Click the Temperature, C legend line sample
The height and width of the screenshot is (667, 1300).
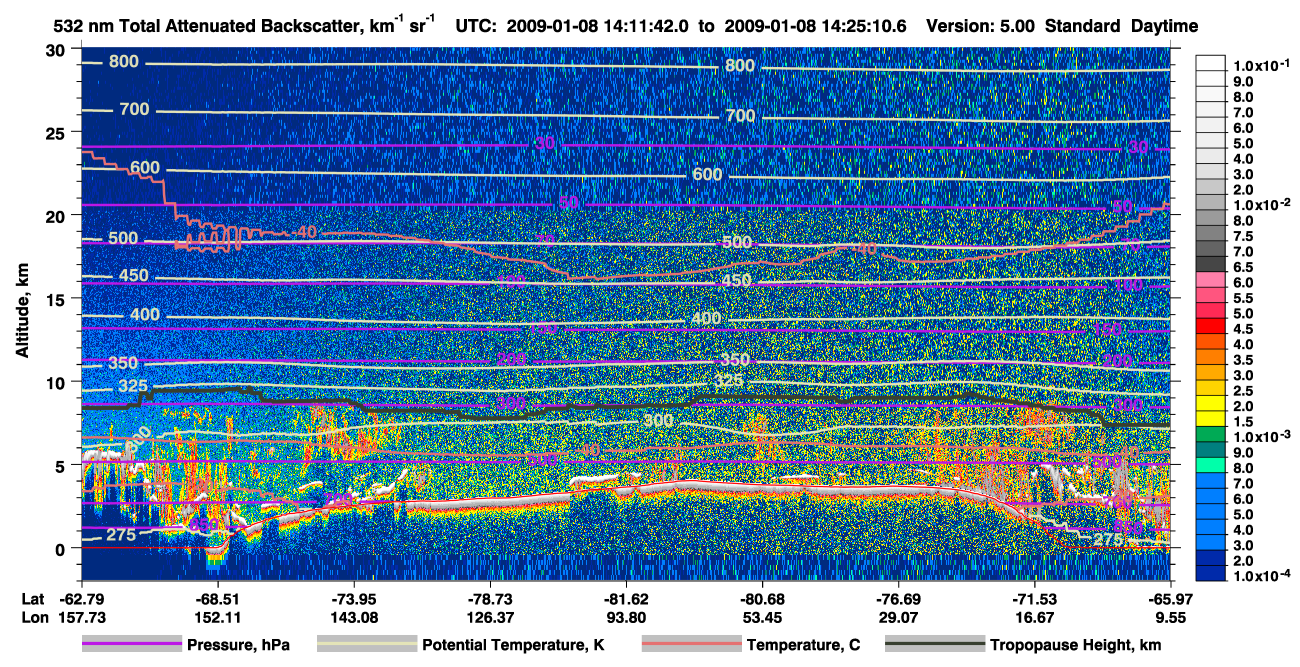click(690, 645)
